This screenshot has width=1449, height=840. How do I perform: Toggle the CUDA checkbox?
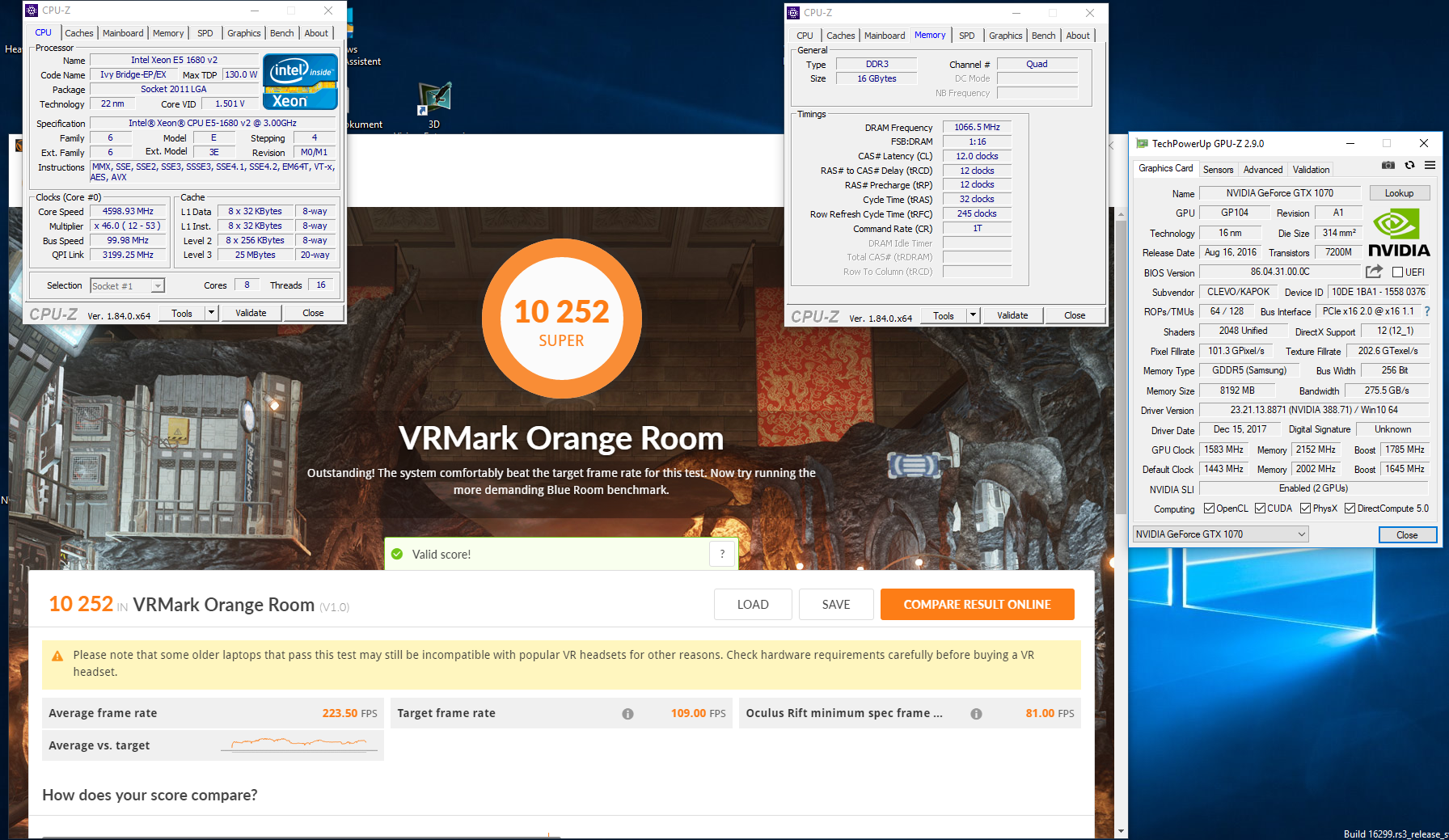coord(1260,509)
